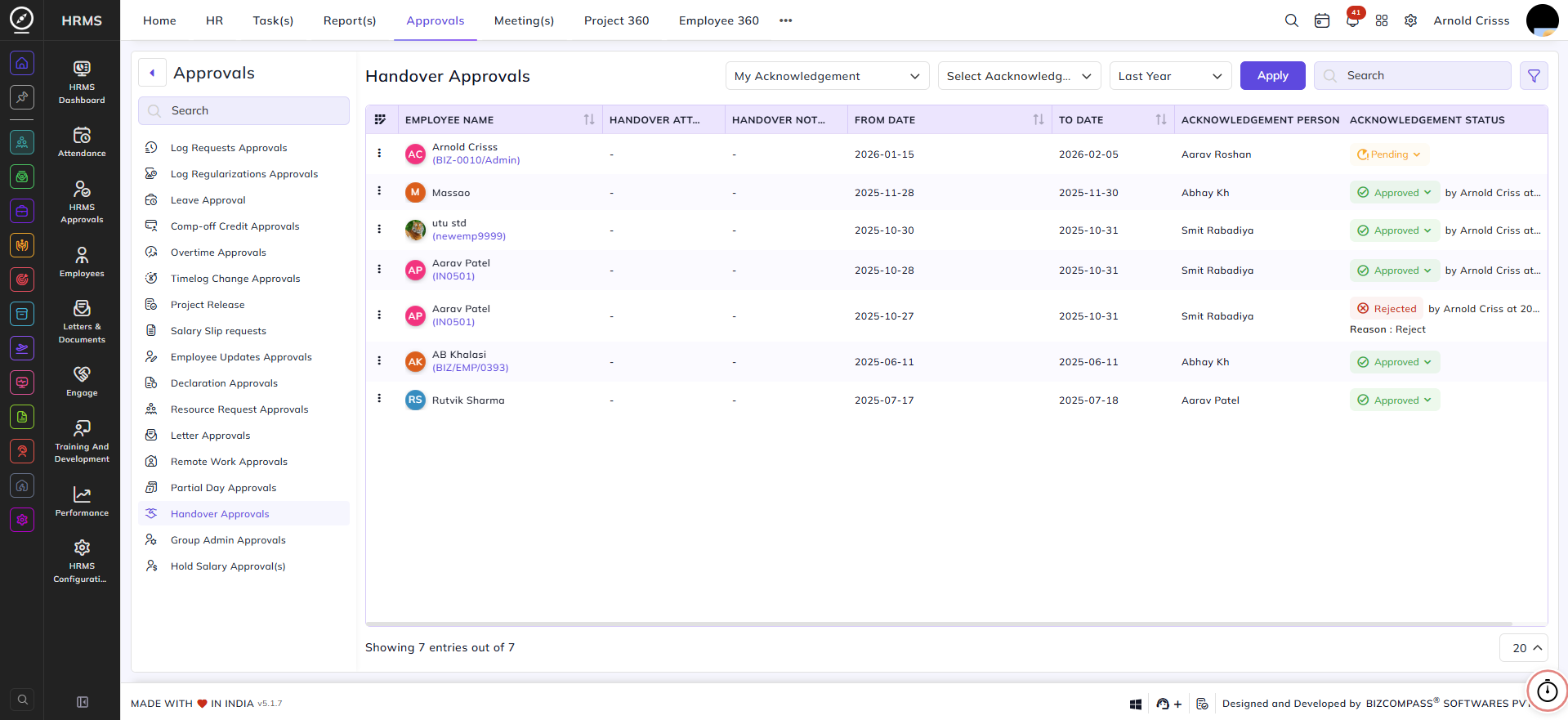Switch to the Task(s) tab

(x=273, y=20)
